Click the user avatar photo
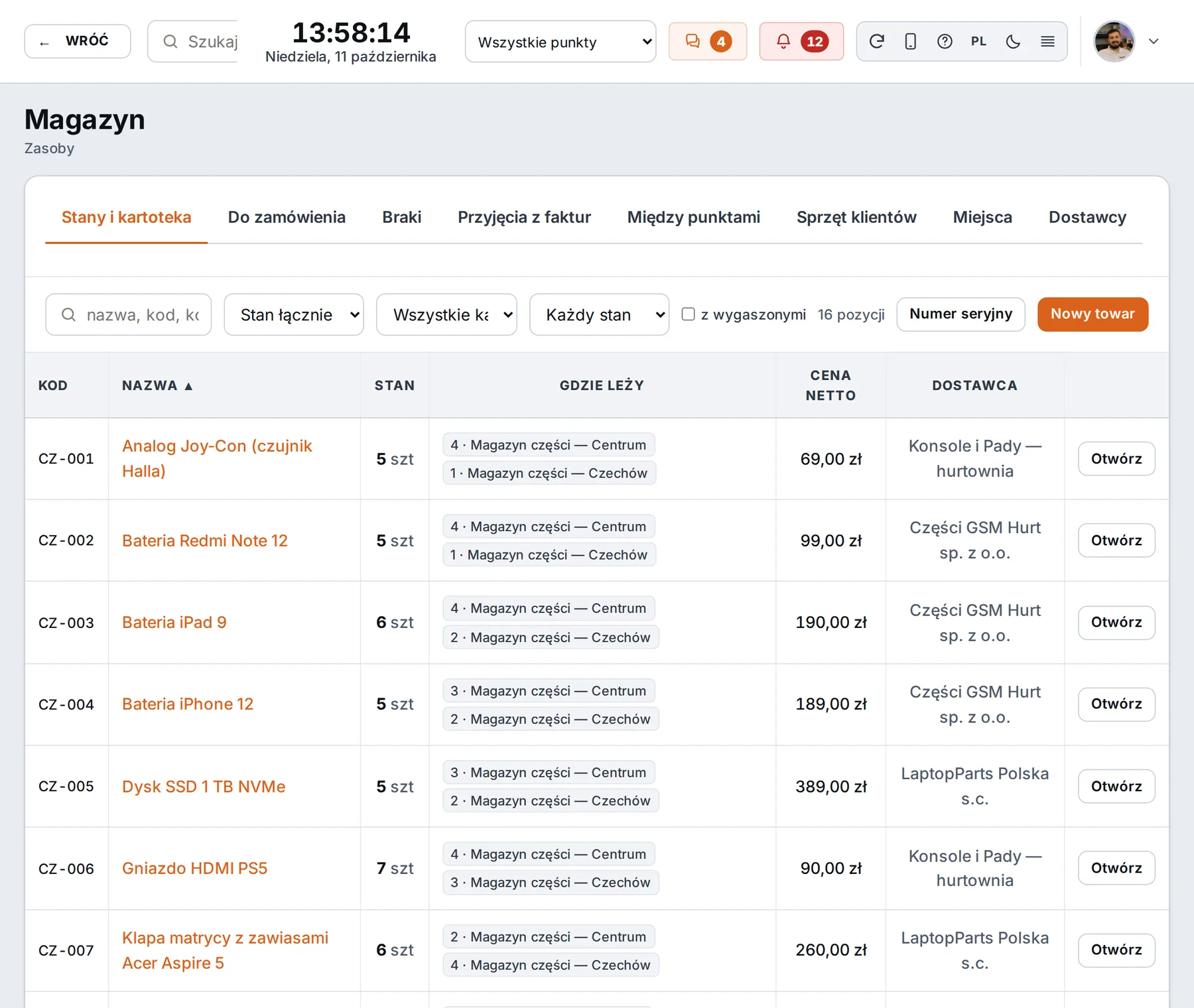The image size is (1194, 1008). coord(1114,41)
